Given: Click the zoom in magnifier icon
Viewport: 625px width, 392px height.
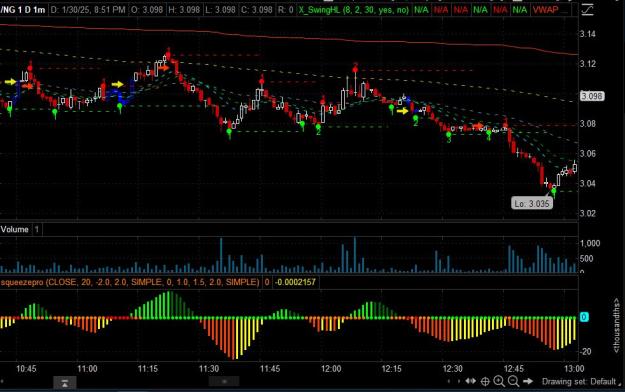Looking at the screenshot, I should pos(499,381).
